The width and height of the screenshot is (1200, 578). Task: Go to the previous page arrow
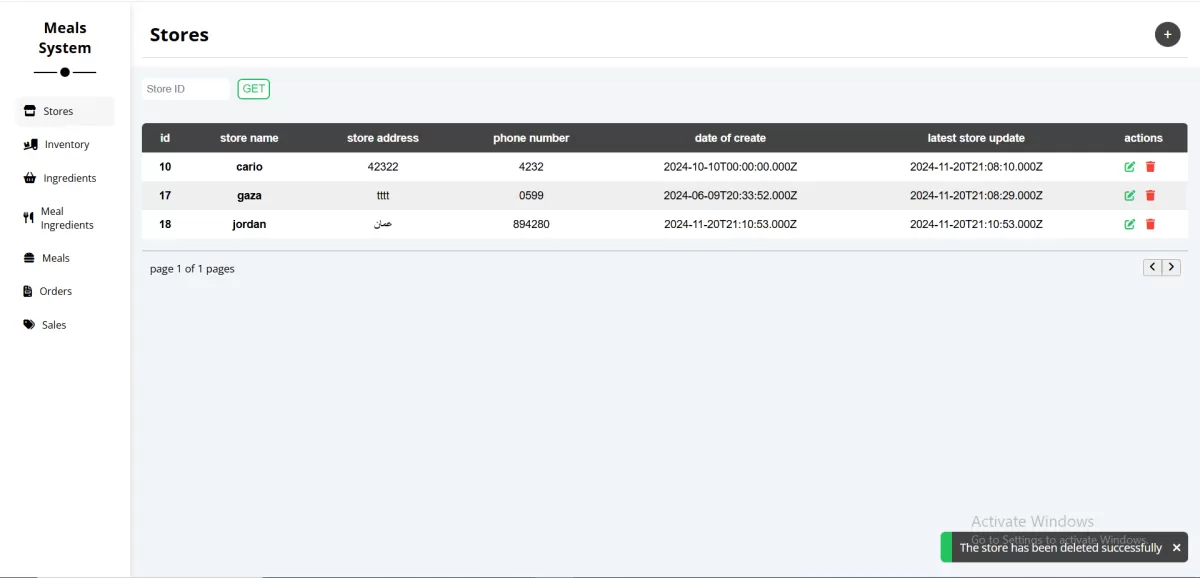pyautogui.click(x=1153, y=267)
